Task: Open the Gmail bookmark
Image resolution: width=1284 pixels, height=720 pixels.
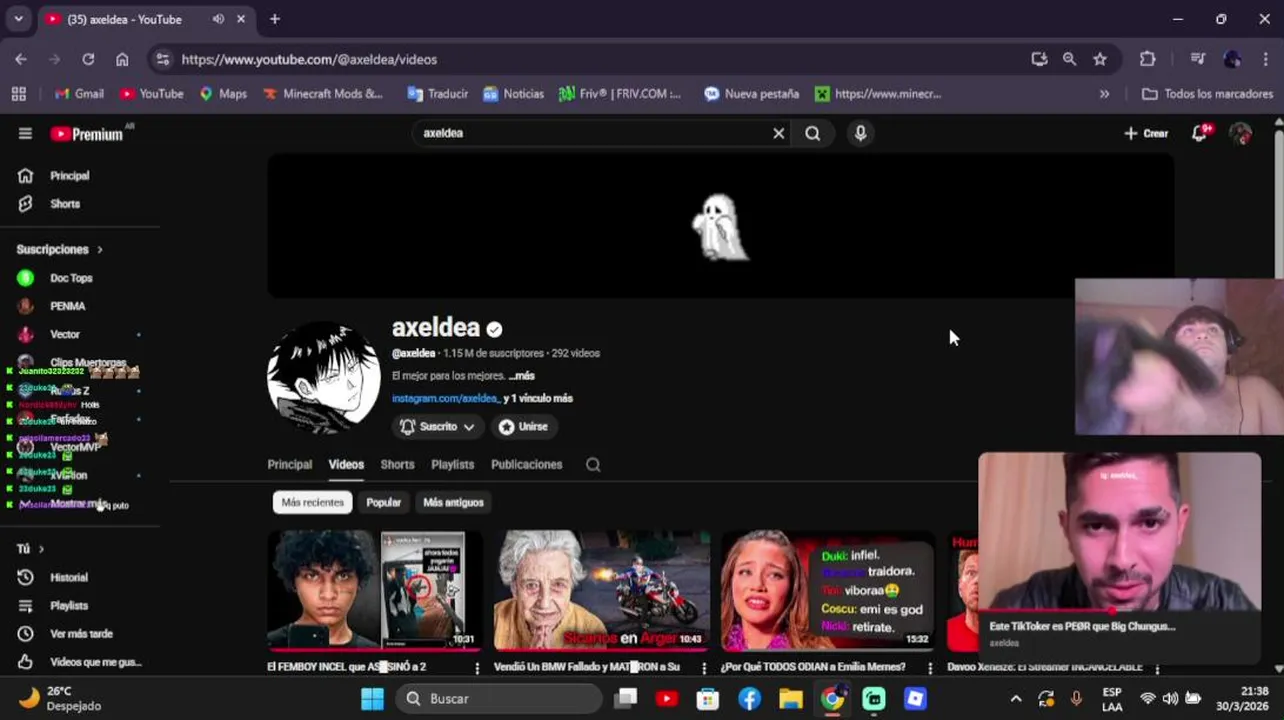Action: point(79,94)
